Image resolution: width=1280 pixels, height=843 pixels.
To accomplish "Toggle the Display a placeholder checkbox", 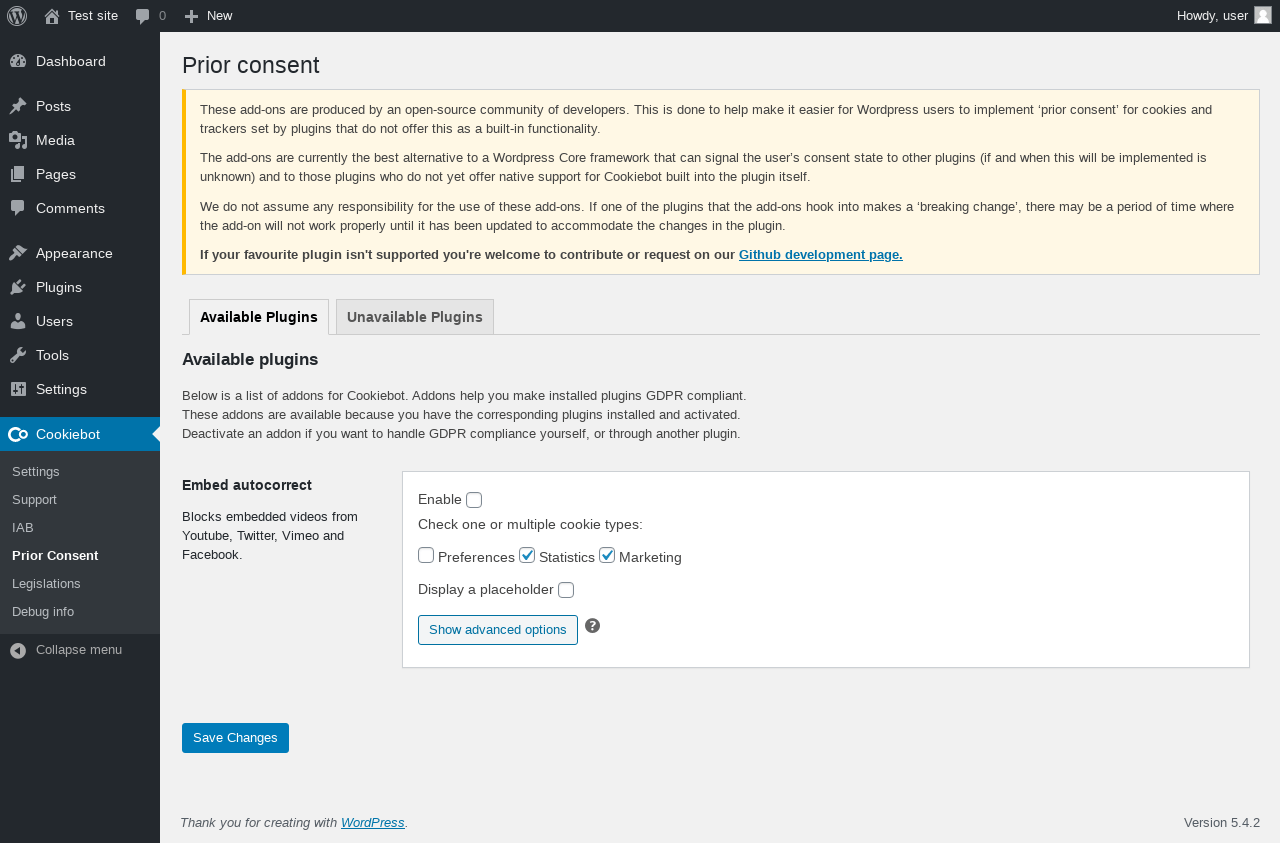I will click(566, 590).
